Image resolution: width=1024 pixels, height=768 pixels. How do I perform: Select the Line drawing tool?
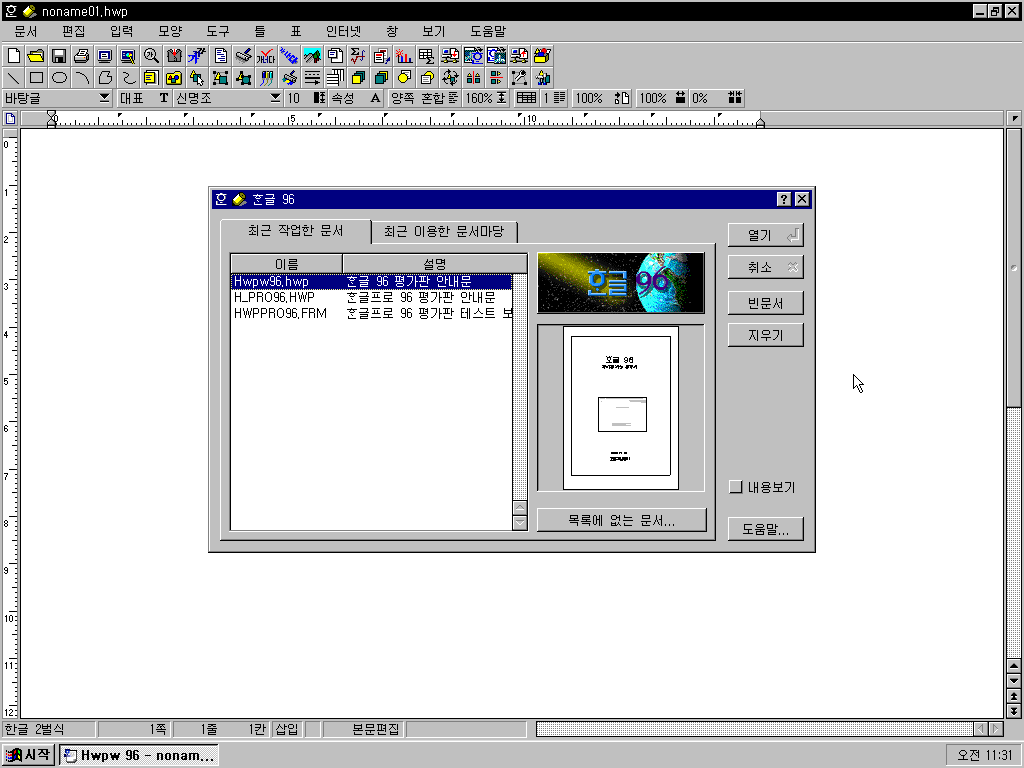[13, 78]
